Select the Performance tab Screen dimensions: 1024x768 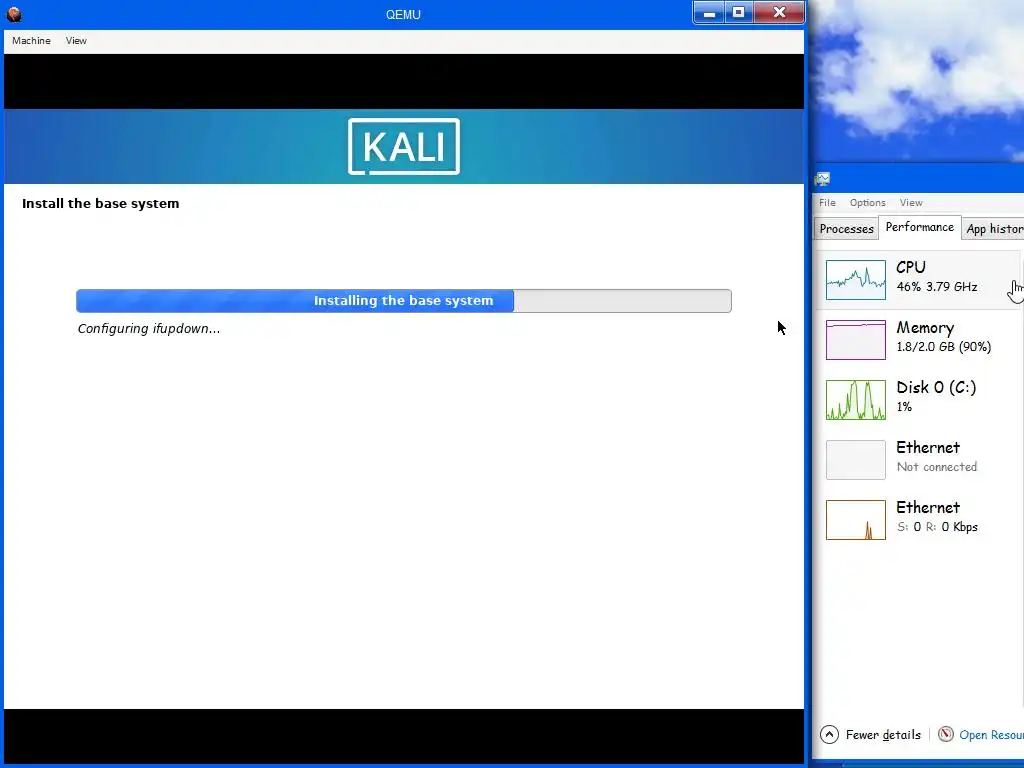[920, 227]
